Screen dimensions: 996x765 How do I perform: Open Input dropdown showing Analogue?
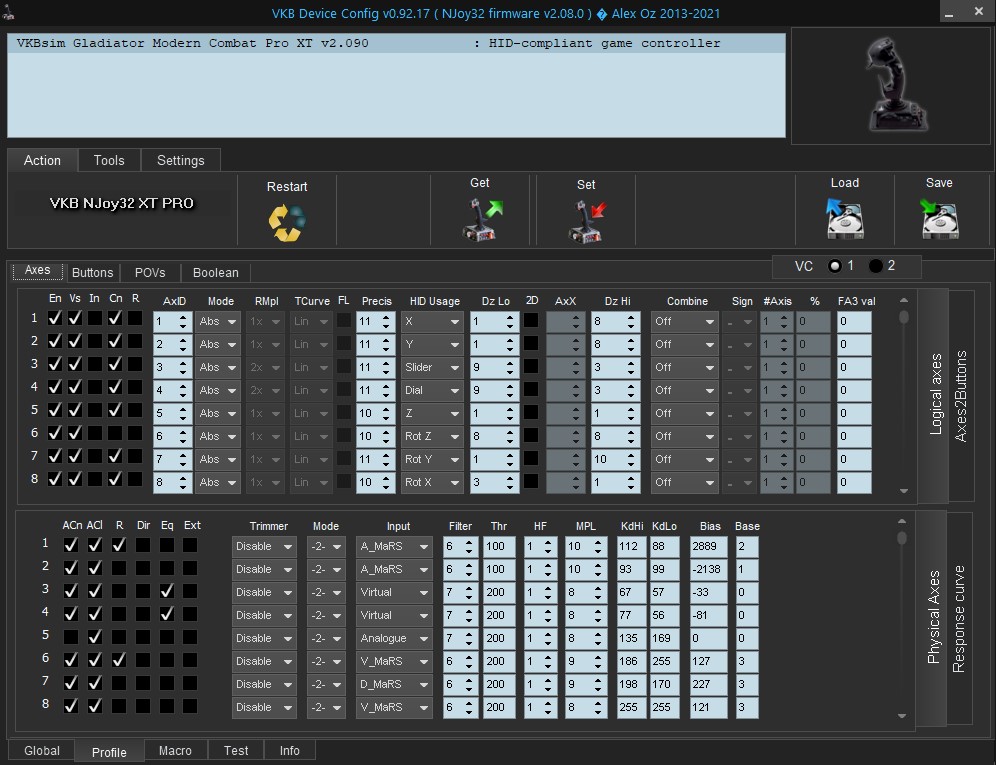coord(394,638)
